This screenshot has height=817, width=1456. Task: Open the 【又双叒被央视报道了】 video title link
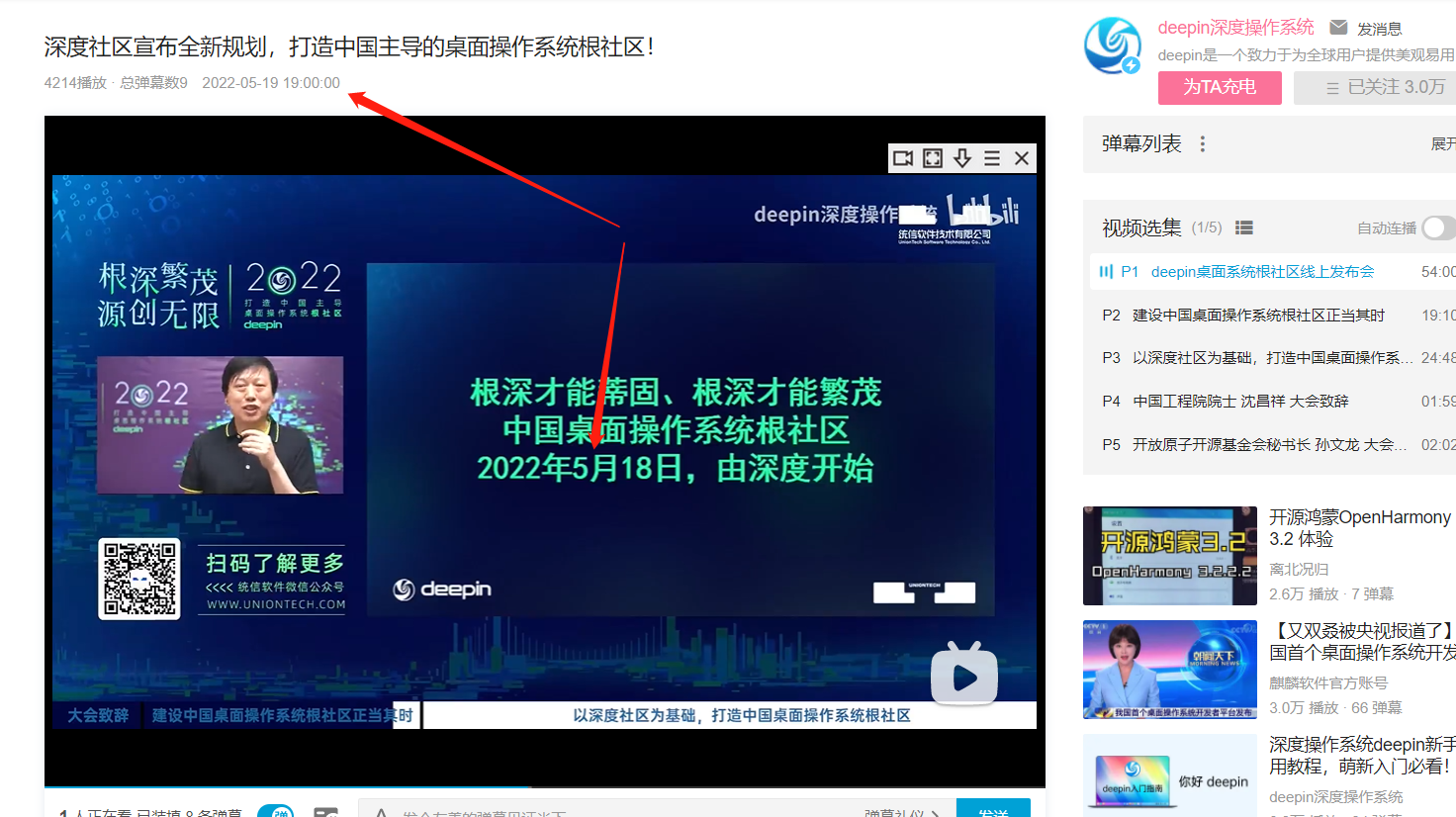[1363, 642]
